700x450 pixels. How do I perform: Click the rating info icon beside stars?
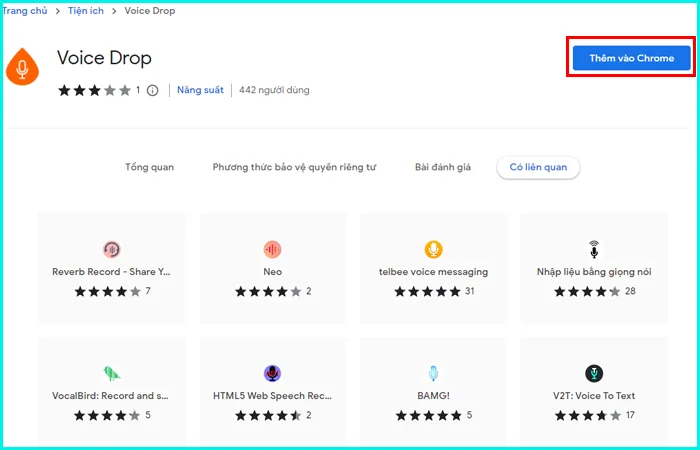pos(153,90)
